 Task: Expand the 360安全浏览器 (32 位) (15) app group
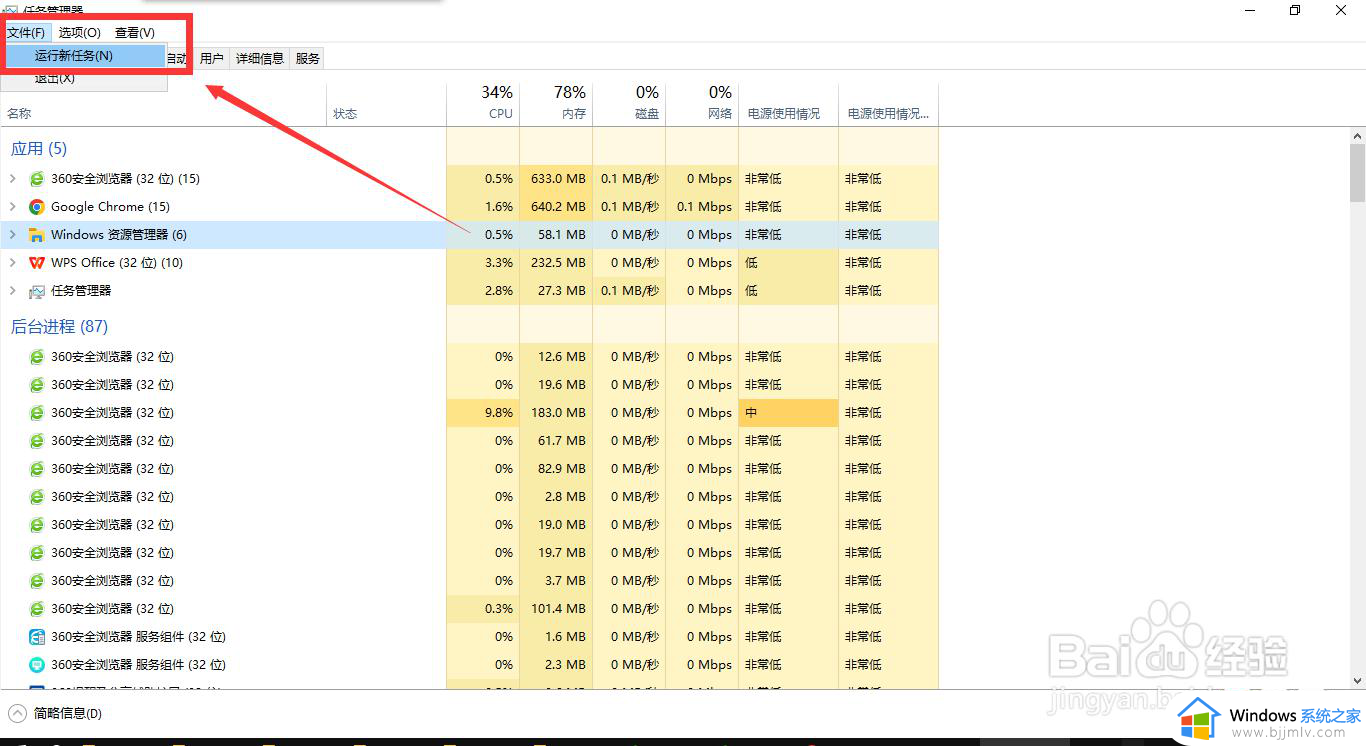click(13, 179)
